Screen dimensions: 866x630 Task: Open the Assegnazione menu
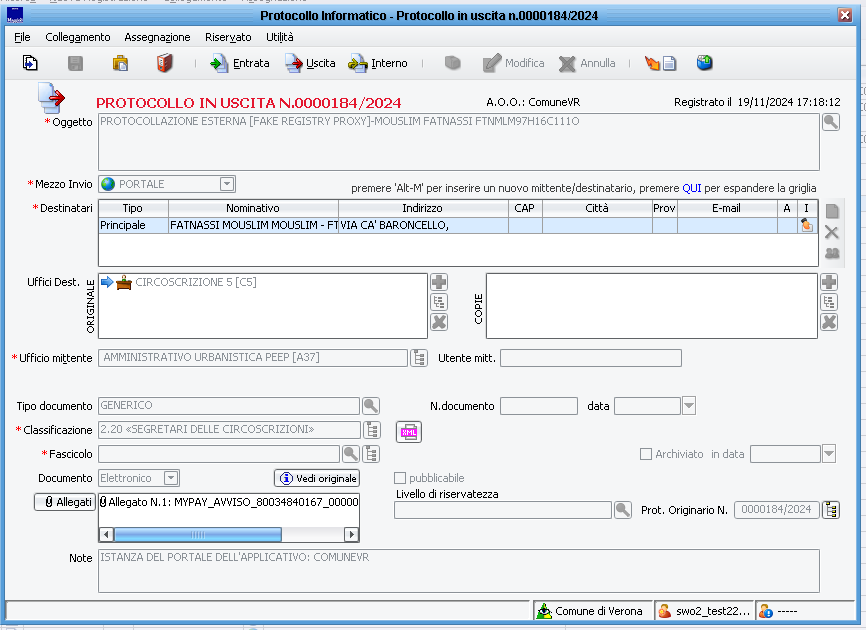click(157, 37)
